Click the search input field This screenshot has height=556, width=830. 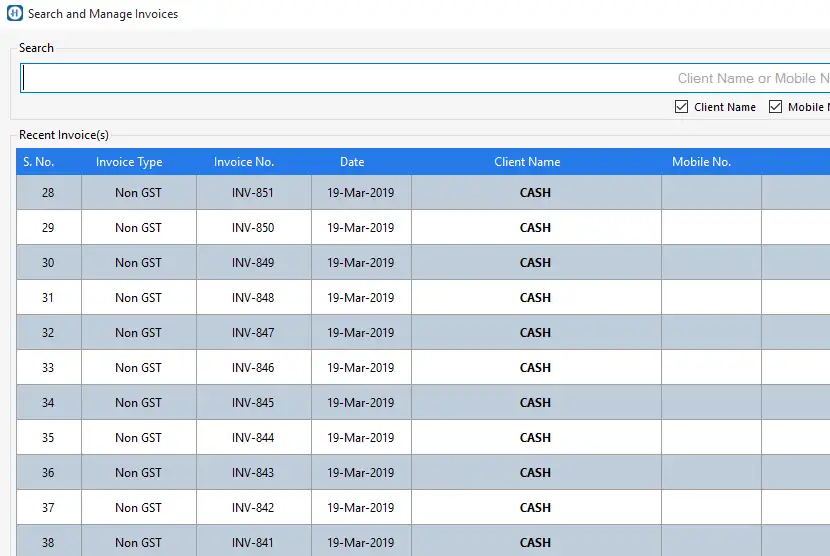pos(400,78)
